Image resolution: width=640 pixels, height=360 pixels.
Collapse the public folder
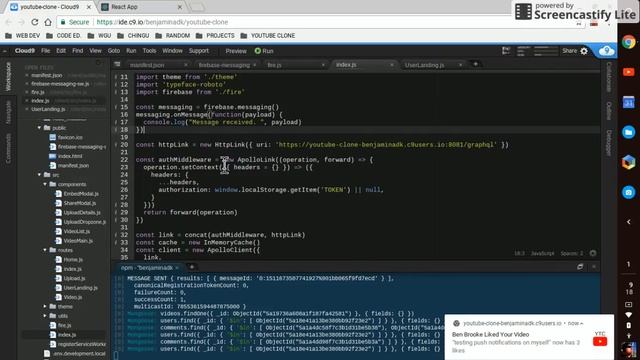click(x=40, y=128)
